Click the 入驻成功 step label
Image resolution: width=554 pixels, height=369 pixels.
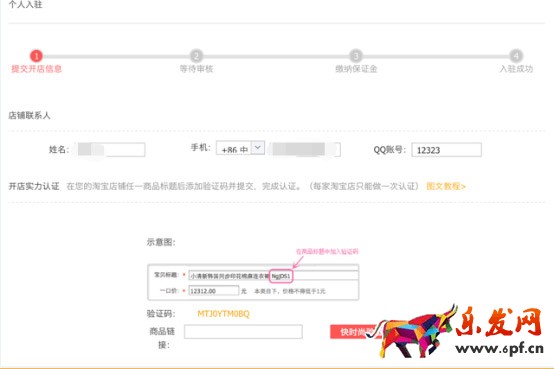[x=516, y=69]
